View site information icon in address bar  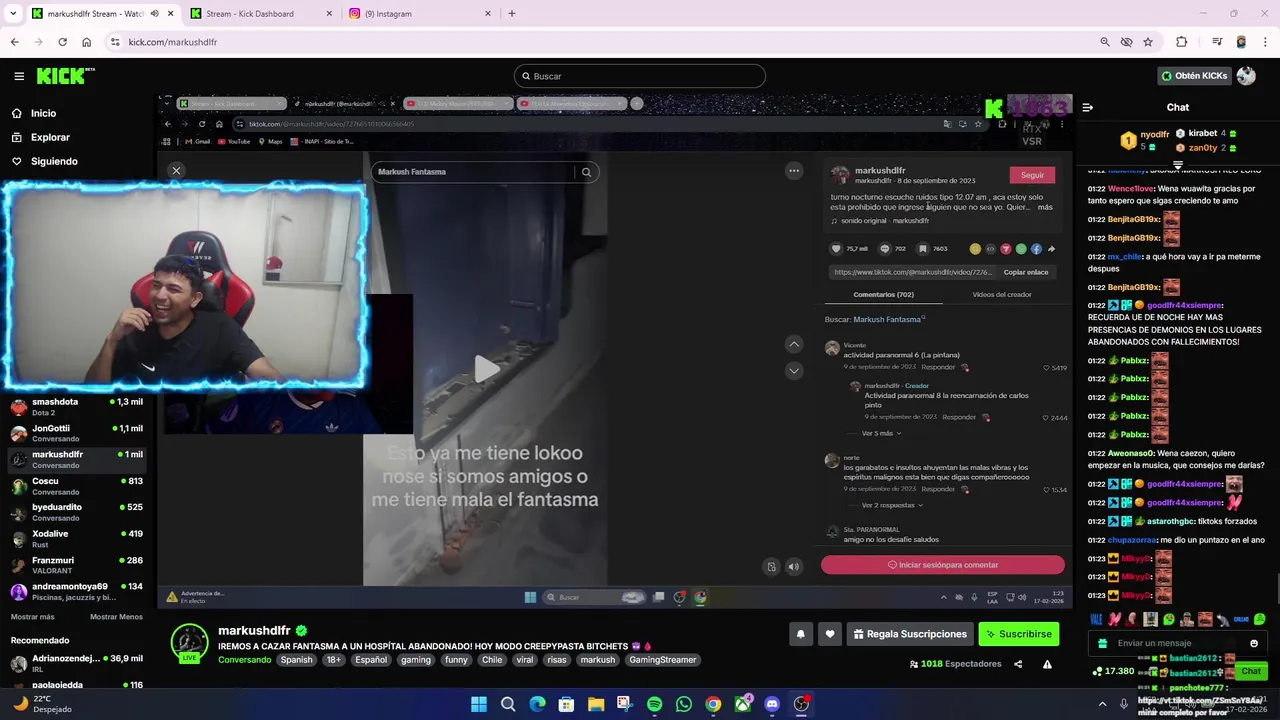(115, 42)
